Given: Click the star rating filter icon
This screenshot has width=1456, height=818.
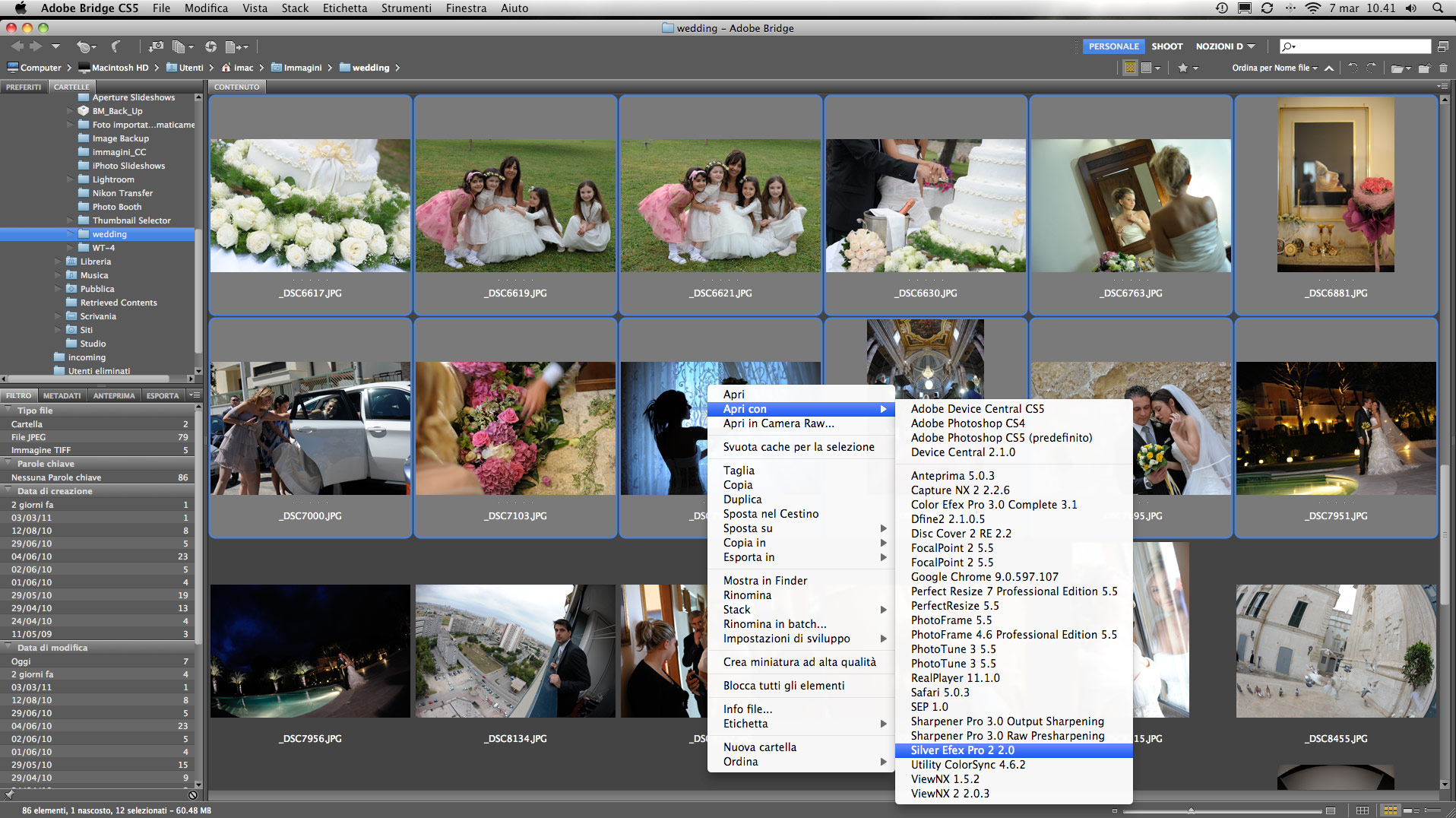Looking at the screenshot, I should point(1187,68).
